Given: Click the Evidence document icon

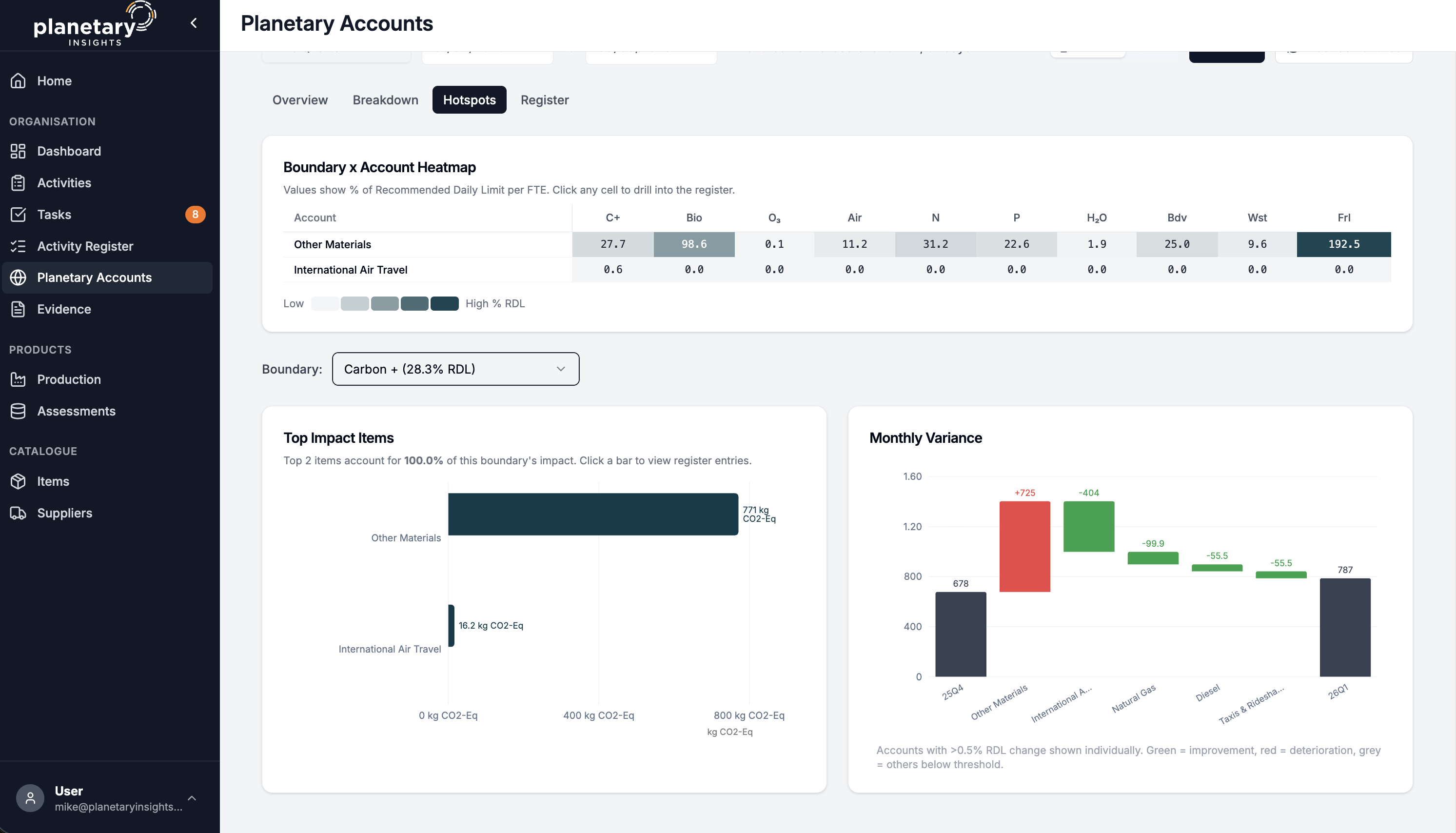Looking at the screenshot, I should [19, 309].
